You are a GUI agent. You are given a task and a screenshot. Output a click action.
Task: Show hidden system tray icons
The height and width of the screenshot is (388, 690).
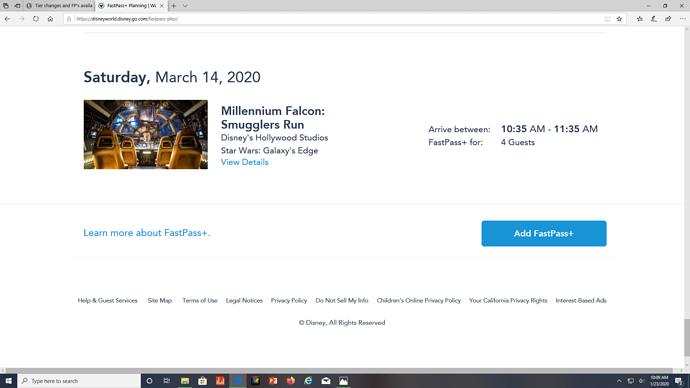pos(619,381)
